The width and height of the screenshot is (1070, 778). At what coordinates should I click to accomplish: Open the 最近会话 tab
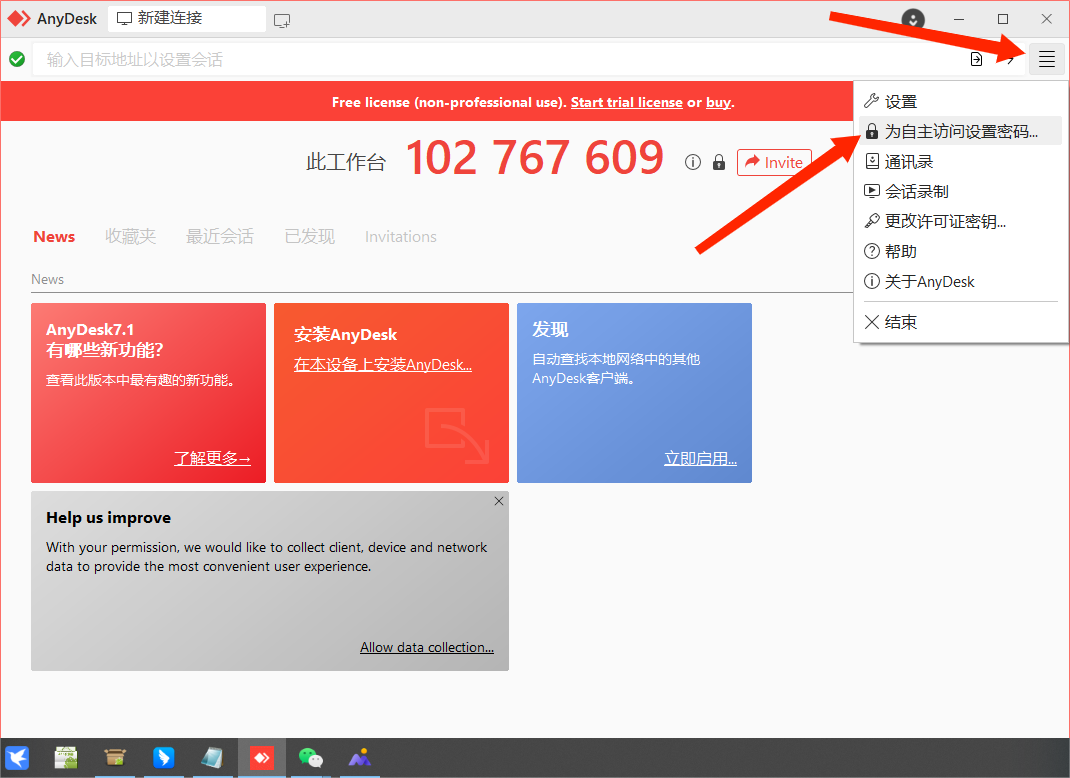click(220, 236)
